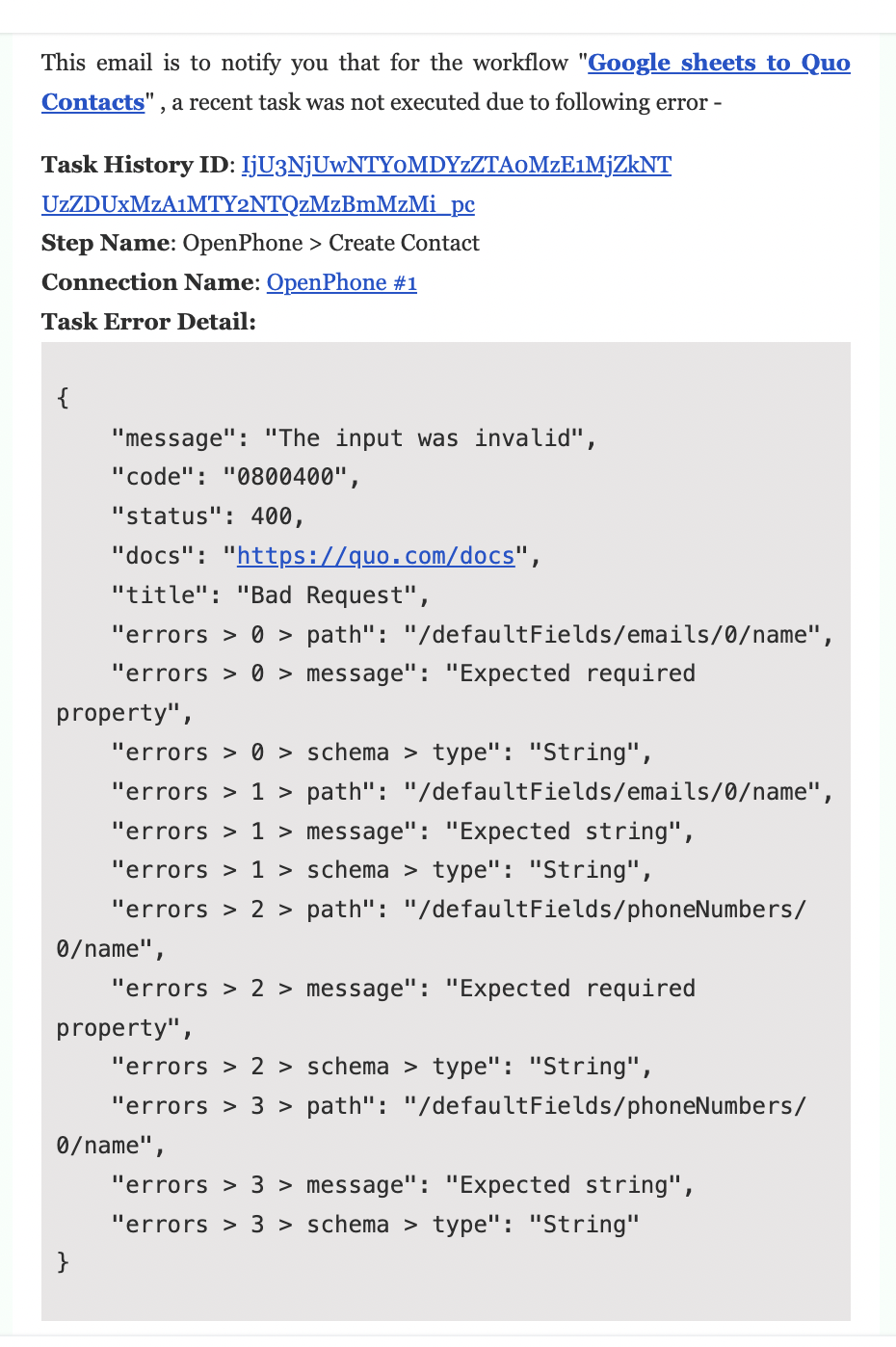Click the "errors > 3 > schema > type" line
This screenshot has width=896, height=1347.
tap(376, 1225)
